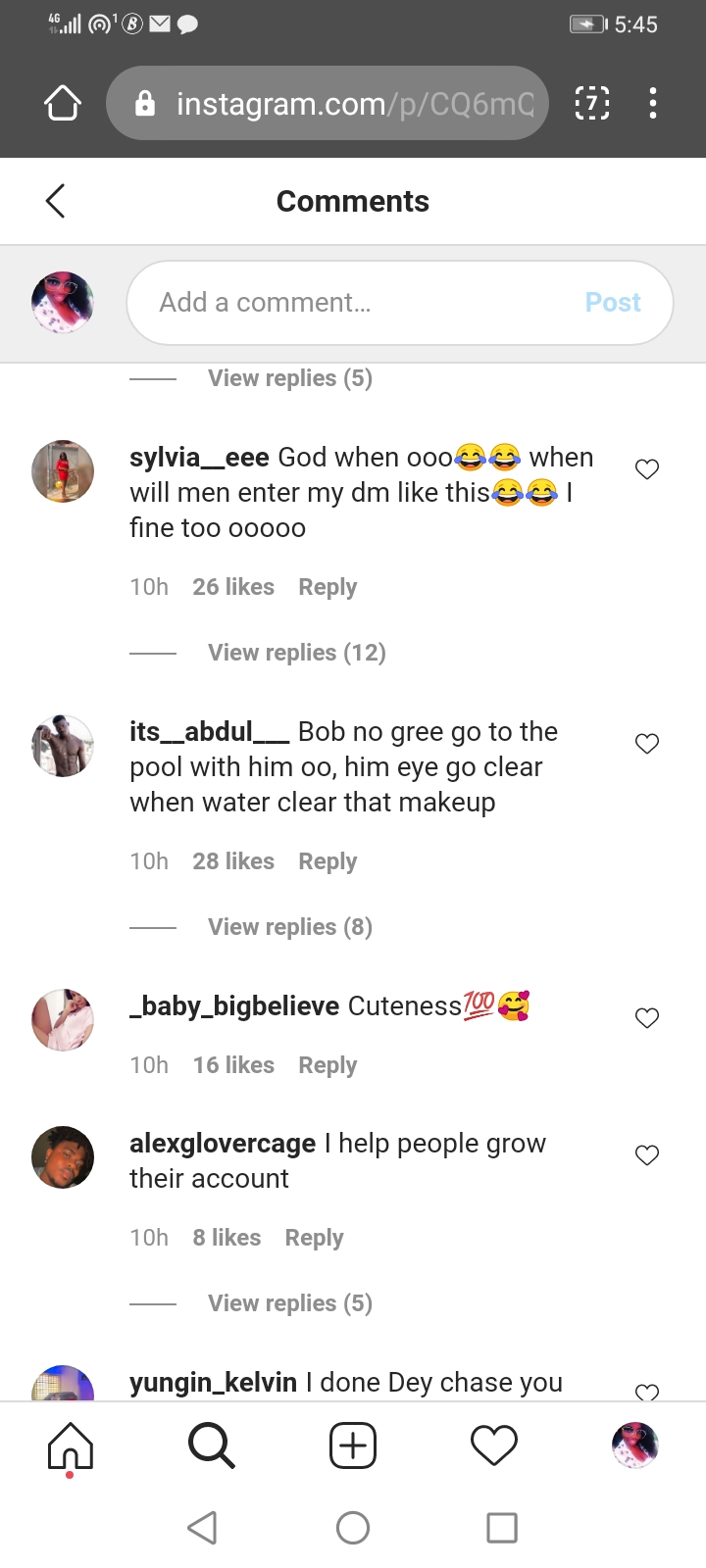Like its__abdul___'s comment
The image size is (706, 1568).
click(647, 744)
